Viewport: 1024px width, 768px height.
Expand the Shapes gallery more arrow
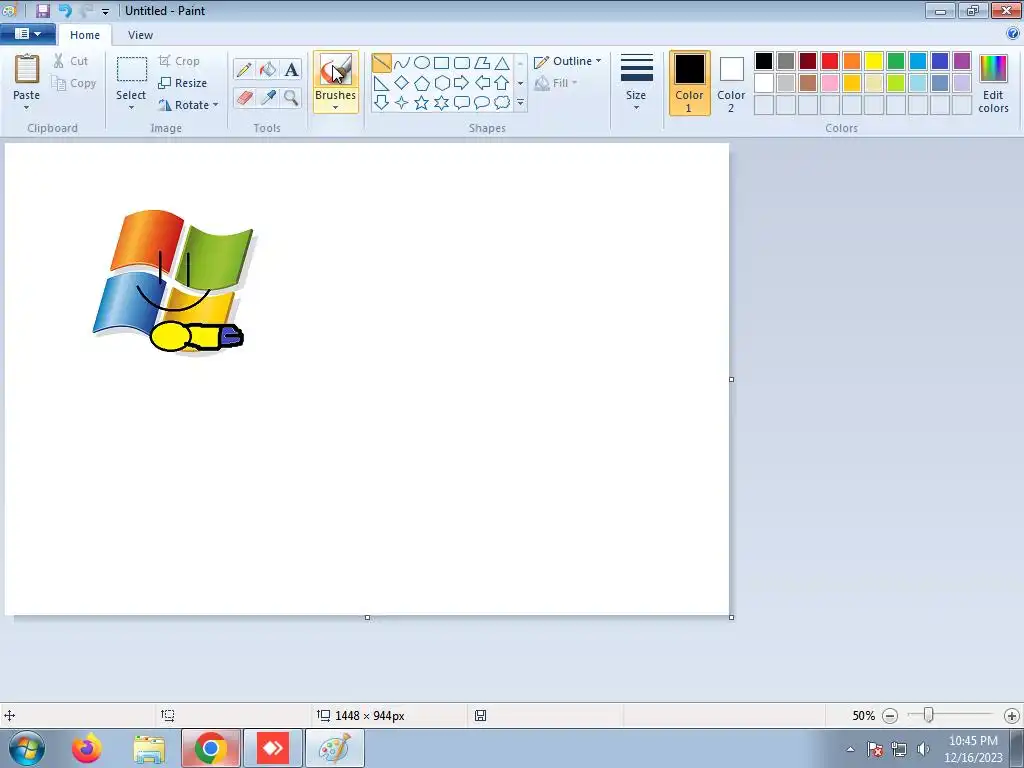pos(520,103)
